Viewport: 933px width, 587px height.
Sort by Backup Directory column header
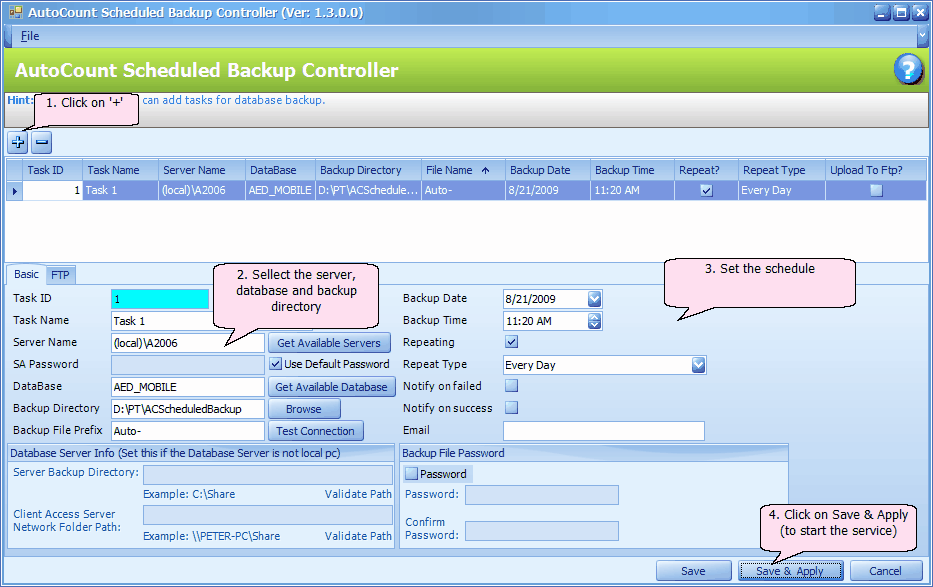click(x=368, y=170)
